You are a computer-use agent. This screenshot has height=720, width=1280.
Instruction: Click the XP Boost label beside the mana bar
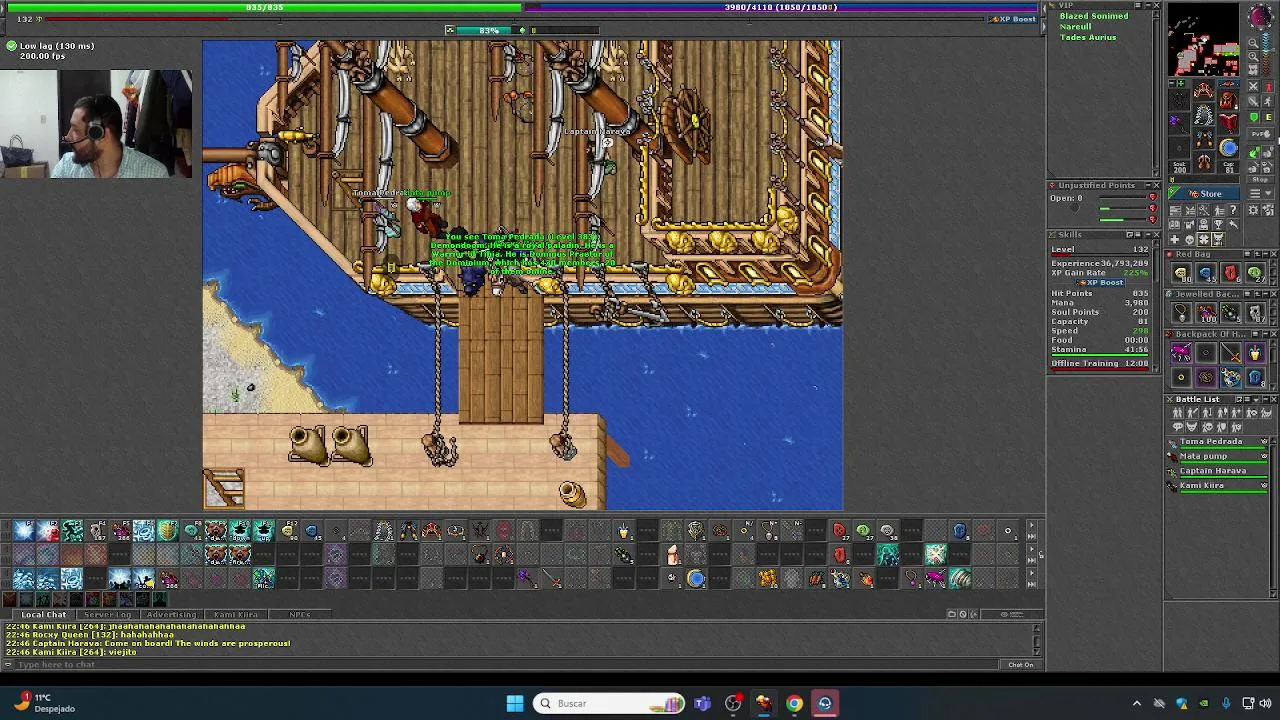click(1012, 19)
